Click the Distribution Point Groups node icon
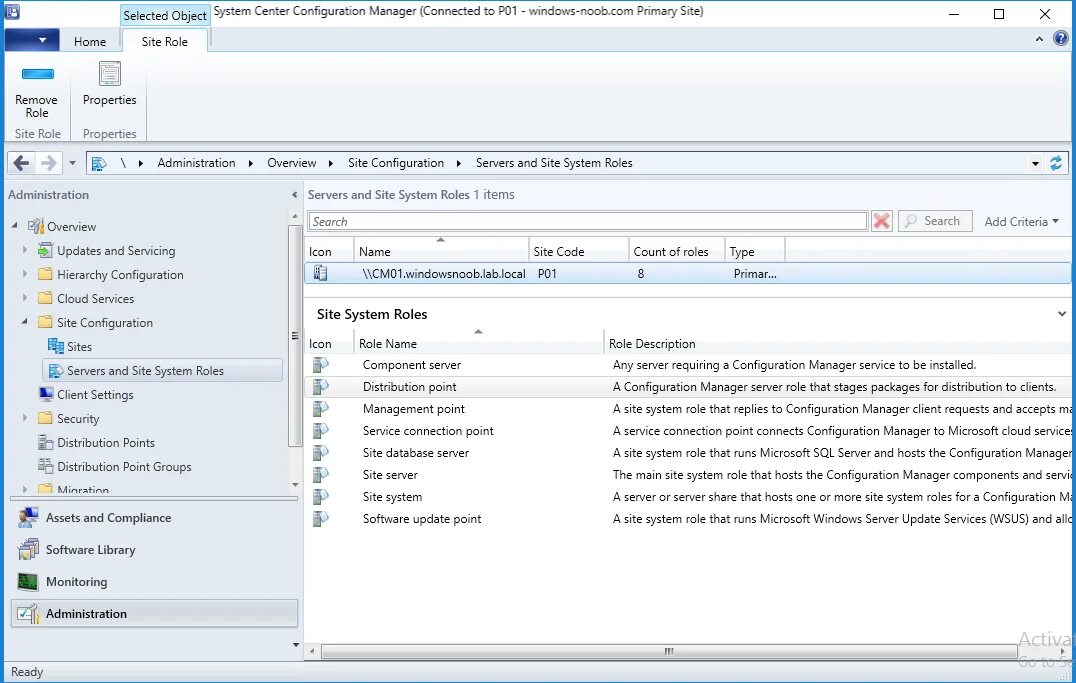Screen dimensions: 1076x683 (x=45, y=466)
